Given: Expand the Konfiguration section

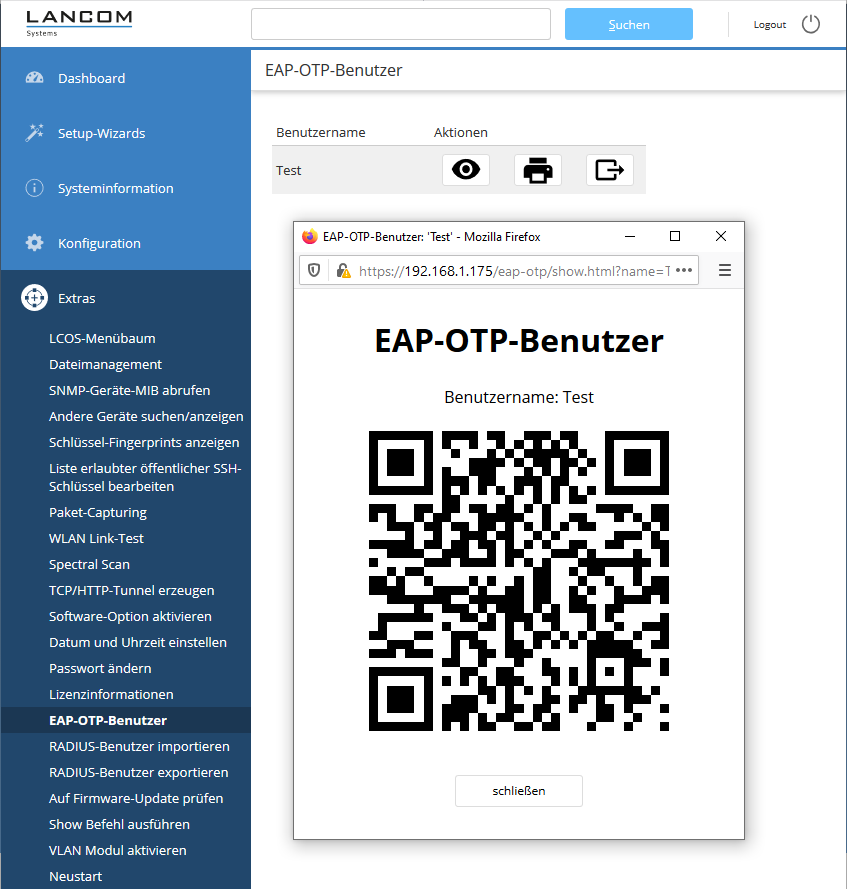Looking at the screenshot, I should coord(99,243).
